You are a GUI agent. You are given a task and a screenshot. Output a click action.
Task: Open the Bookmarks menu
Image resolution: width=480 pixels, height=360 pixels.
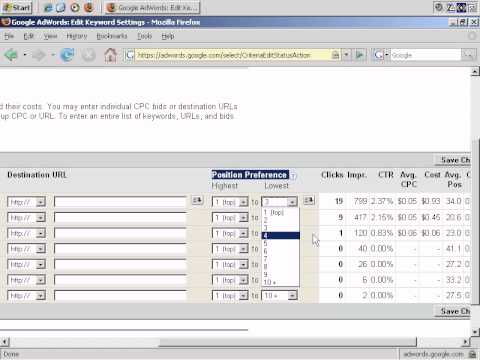112,36
